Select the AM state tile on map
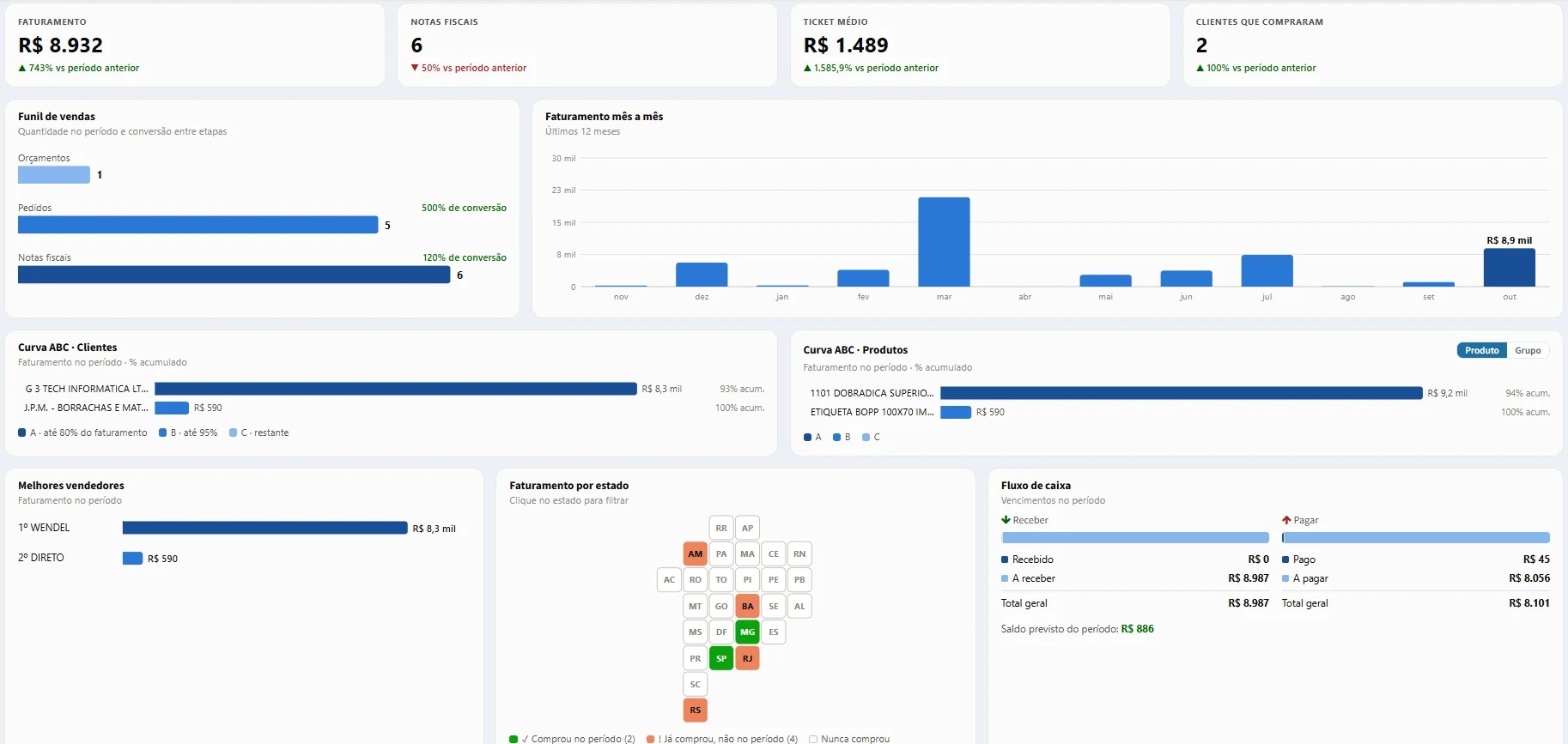 click(696, 553)
